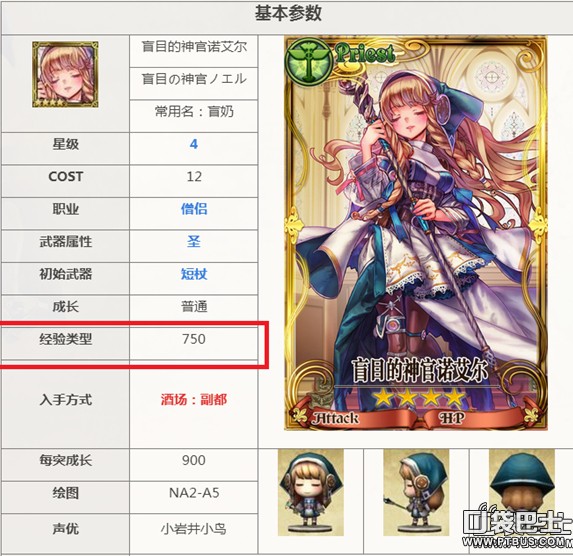The width and height of the screenshot is (573, 556).
Task: Click the character portrait avatar thumbnail
Action: 65,74
